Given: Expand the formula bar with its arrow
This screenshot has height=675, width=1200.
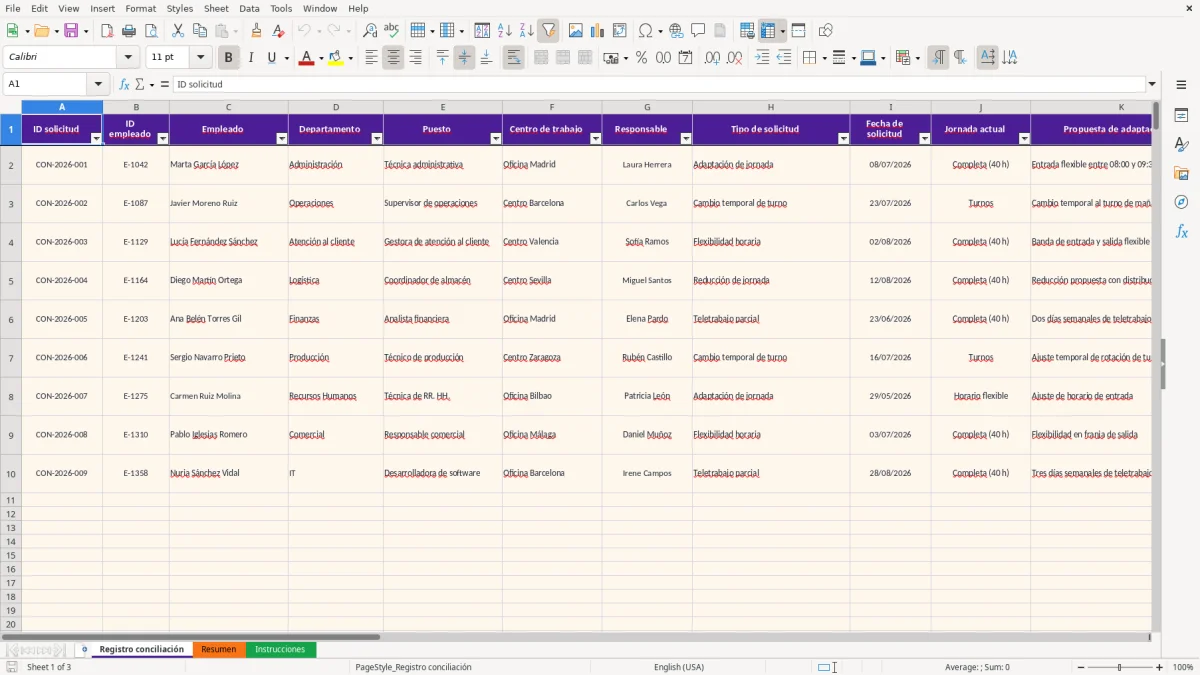Looking at the screenshot, I should 1152,85.
